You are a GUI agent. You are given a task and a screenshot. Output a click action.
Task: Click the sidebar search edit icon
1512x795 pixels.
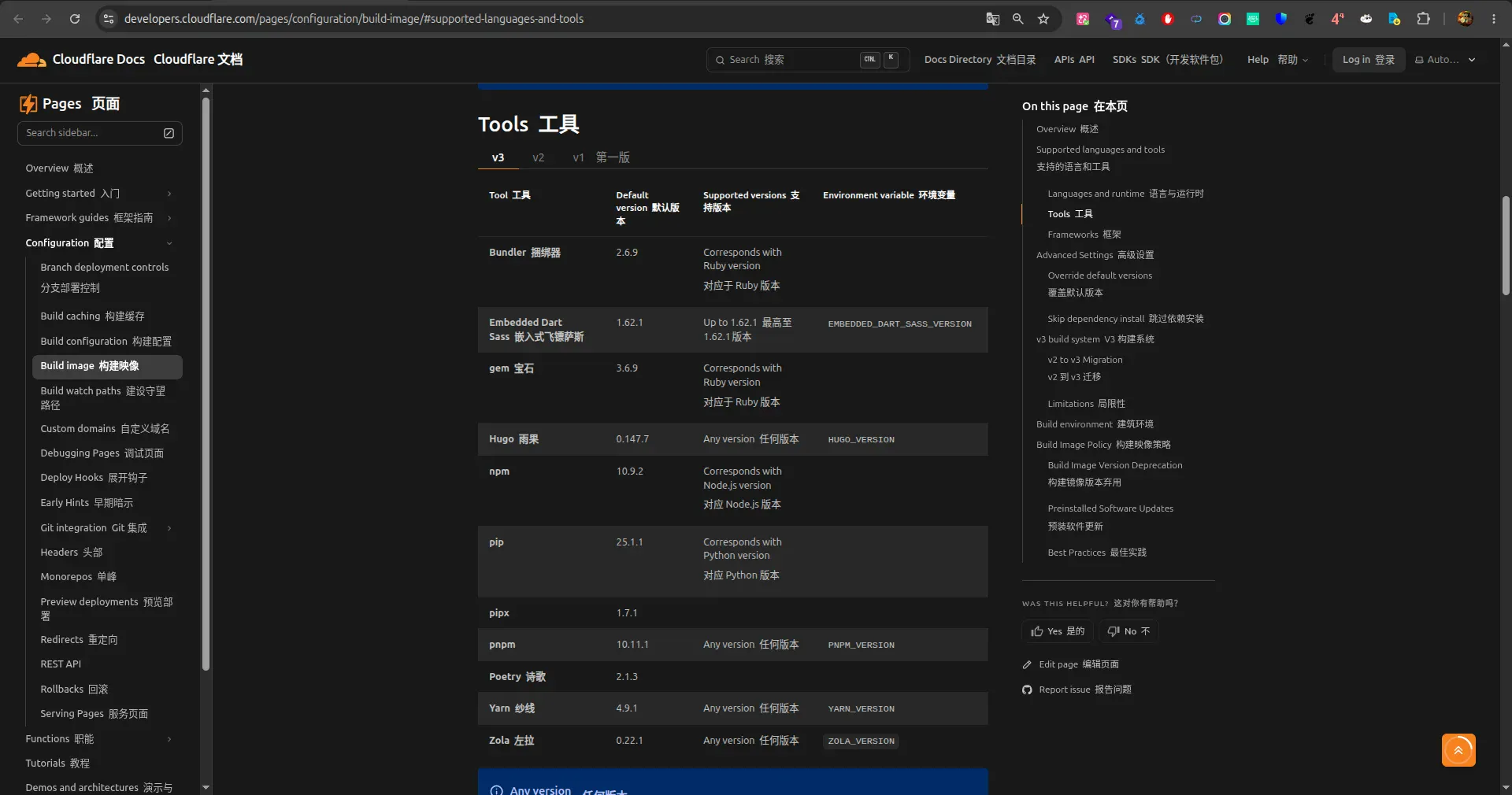tap(169, 133)
